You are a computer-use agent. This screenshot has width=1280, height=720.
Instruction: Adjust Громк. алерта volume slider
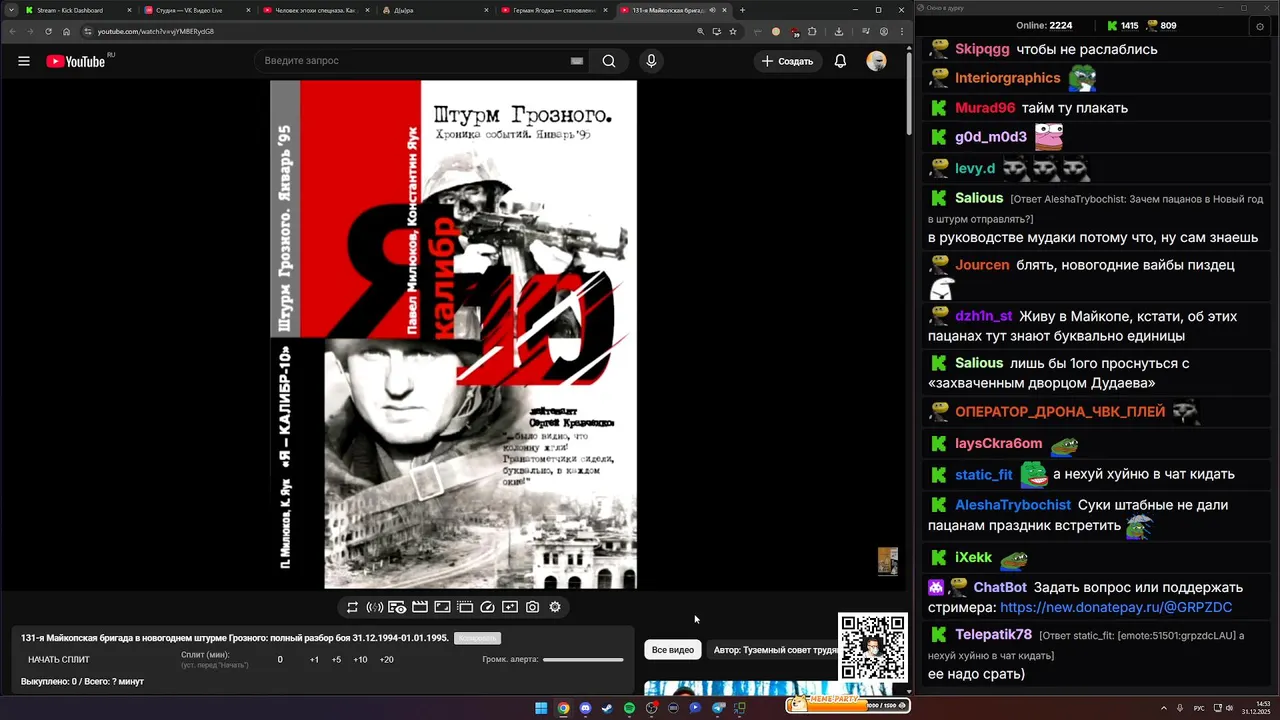pos(583,660)
